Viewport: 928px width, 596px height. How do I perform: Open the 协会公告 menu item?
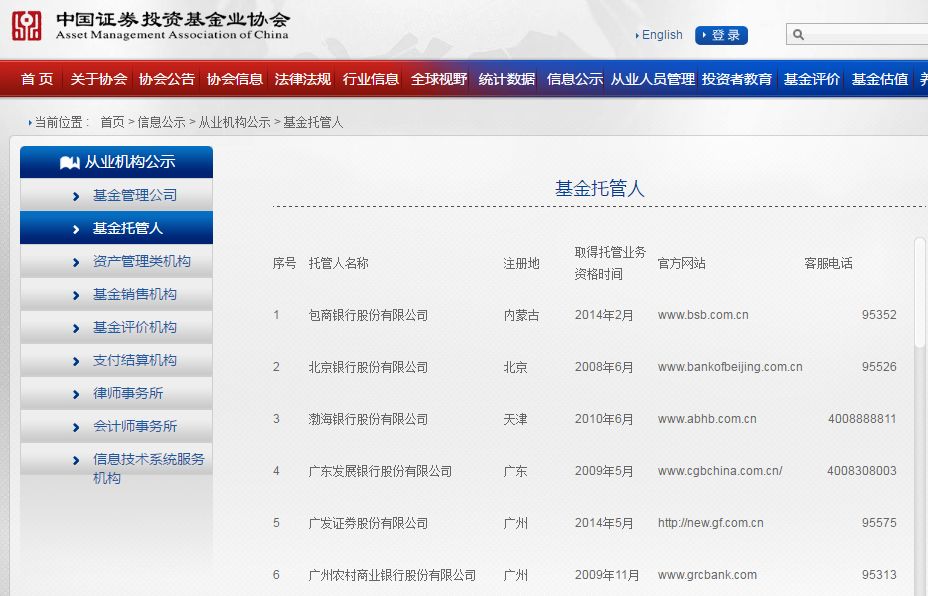pos(167,79)
